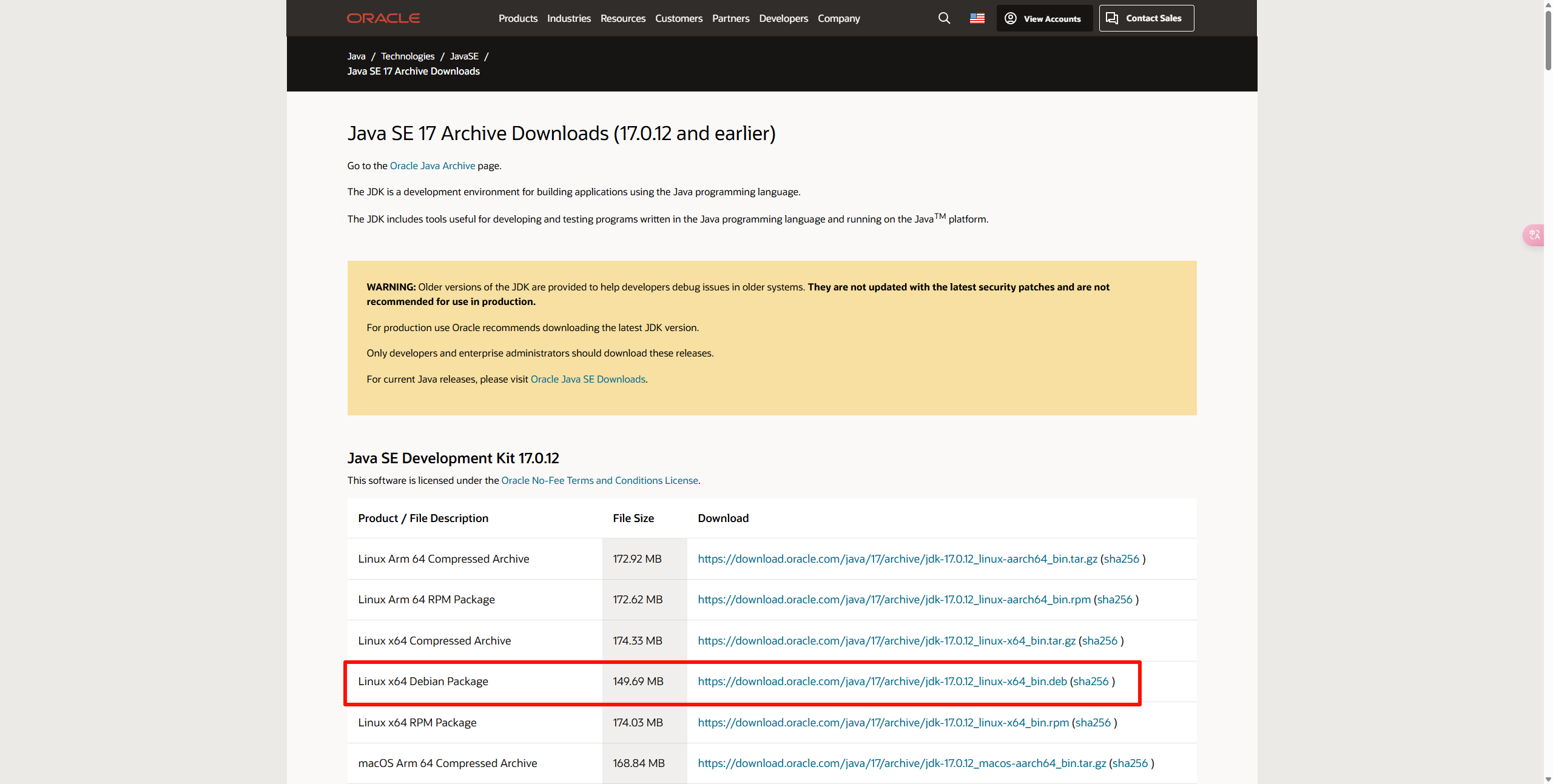Open sha256 for linux-aarch64 tar.gz
The width and height of the screenshot is (1553, 784).
[x=1121, y=559]
